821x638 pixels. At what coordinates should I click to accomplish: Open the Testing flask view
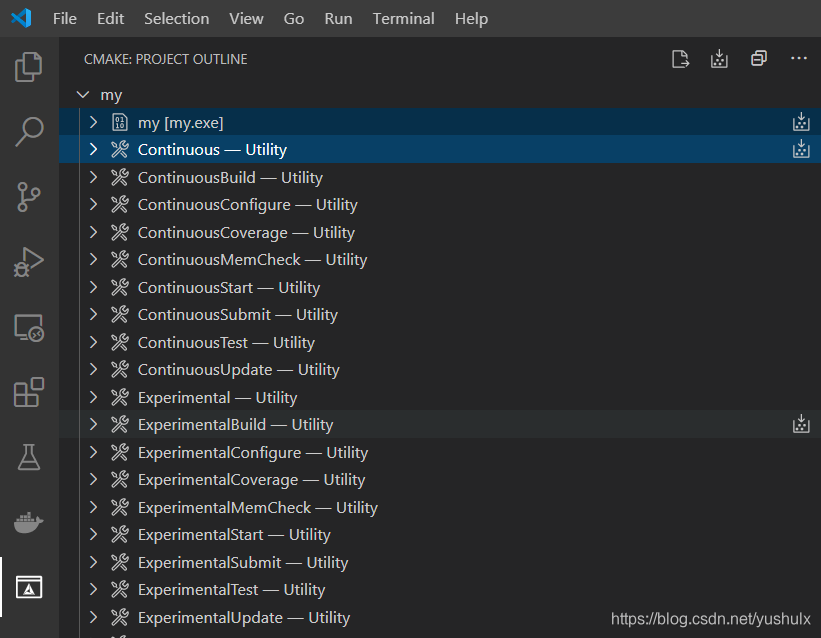(x=29, y=457)
